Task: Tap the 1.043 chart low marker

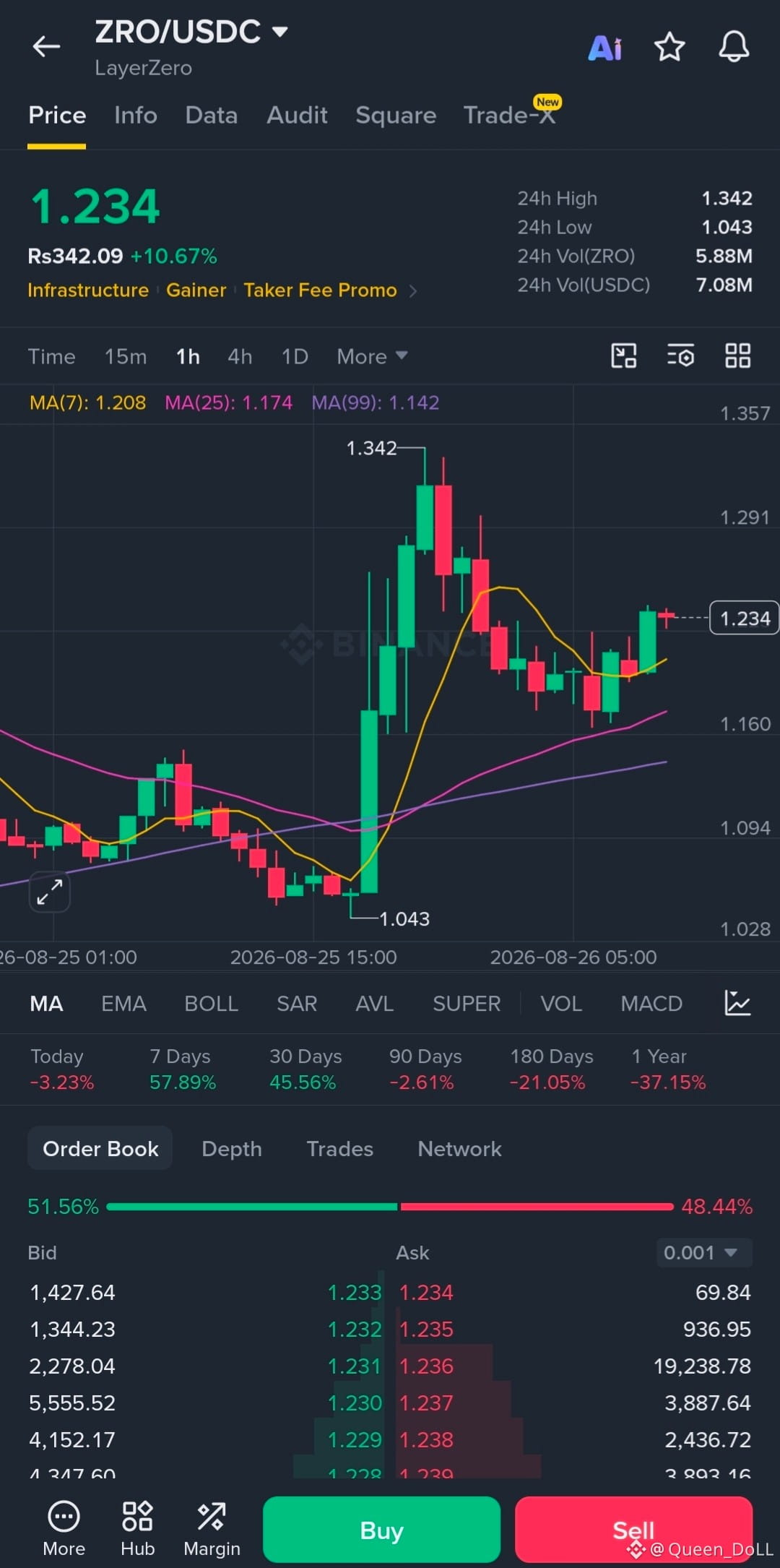Action: [404, 919]
